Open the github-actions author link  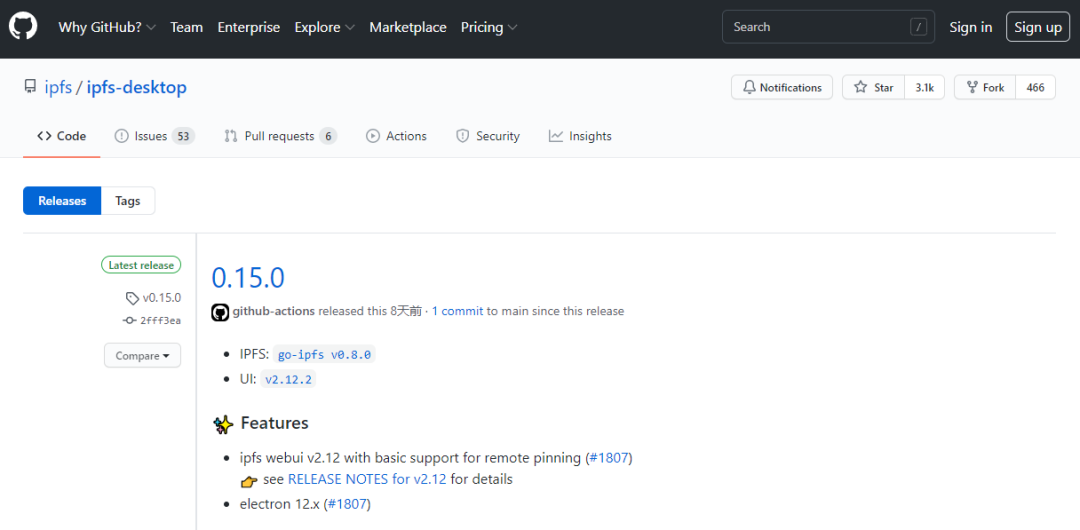[x=273, y=311]
